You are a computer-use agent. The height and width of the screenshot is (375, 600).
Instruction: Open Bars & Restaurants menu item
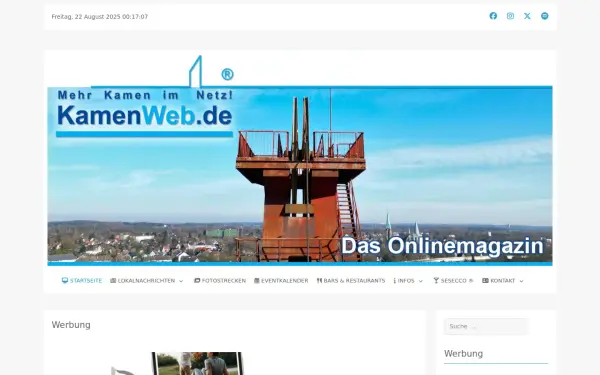pyautogui.click(x=351, y=280)
